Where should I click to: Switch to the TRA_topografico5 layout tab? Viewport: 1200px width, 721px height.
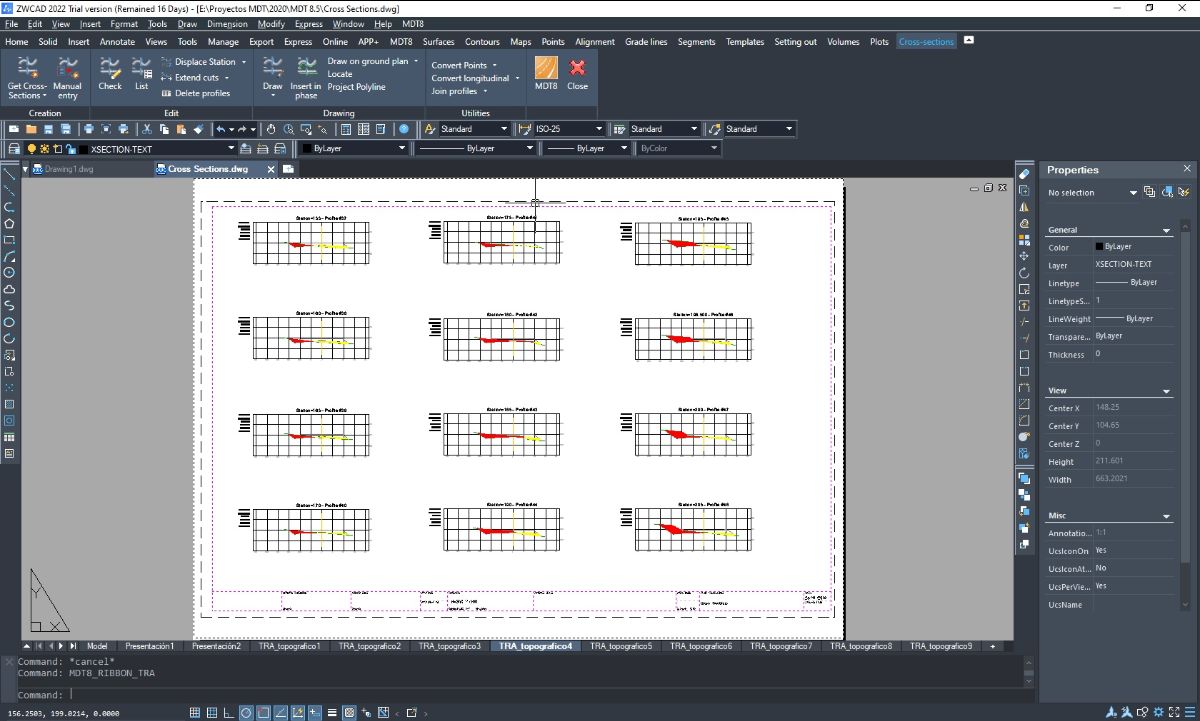(620, 646)
